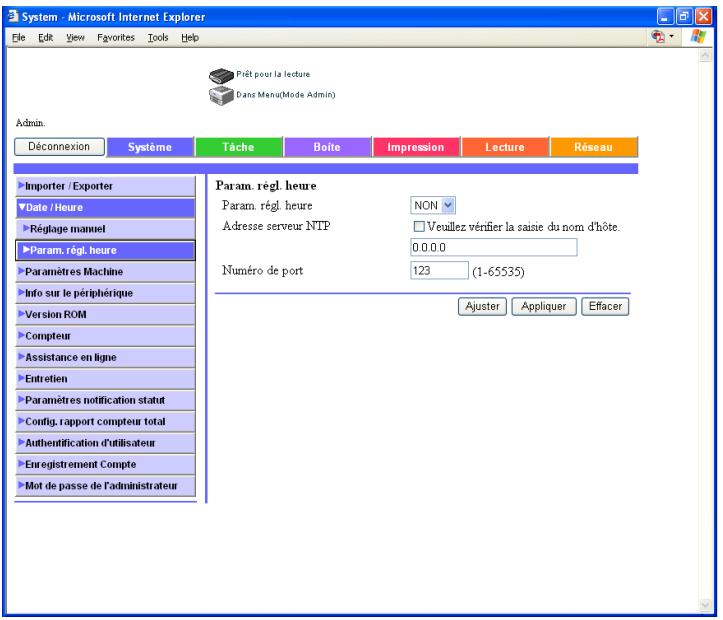Open Enregistrement Compte item
Viewport: 723px width, 620px height.
coord(105,464)
